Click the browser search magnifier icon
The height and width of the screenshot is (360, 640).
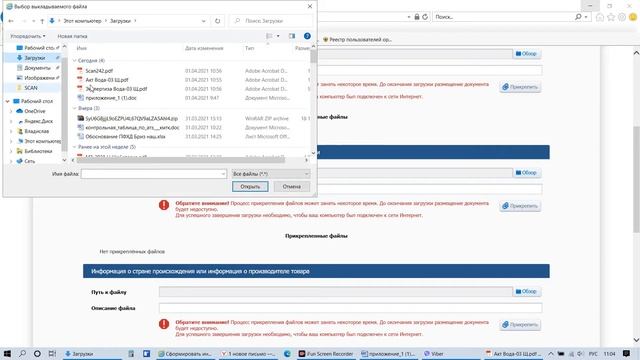578,17
